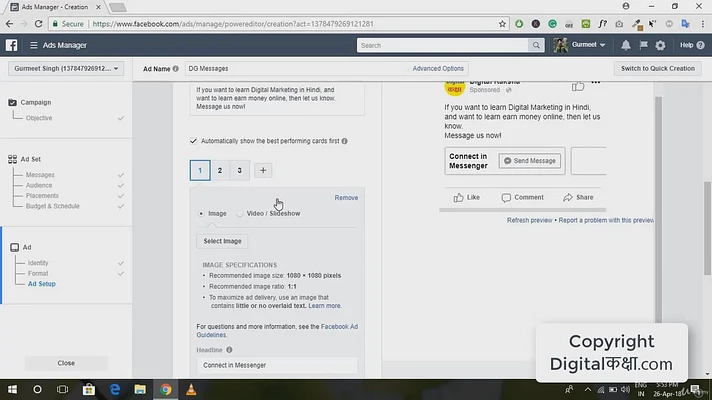Open Ad Setup step
The width and height of the screenshot is (712, 400).
42,284
